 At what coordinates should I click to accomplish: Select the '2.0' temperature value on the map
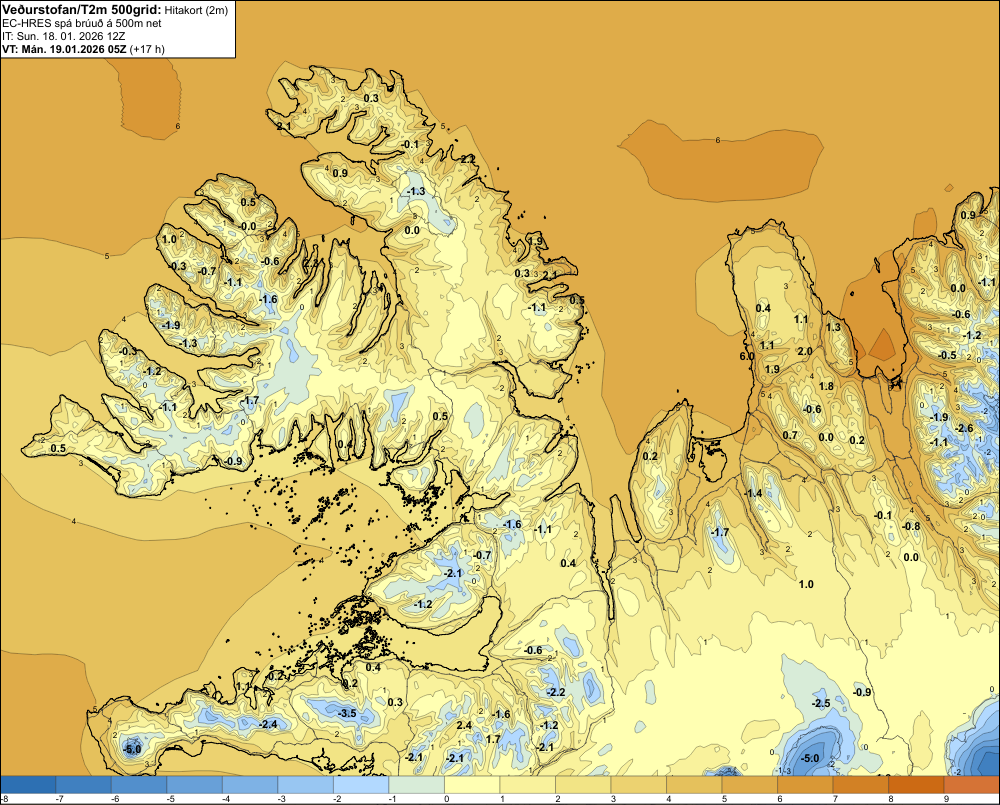[x=805, y=351]
